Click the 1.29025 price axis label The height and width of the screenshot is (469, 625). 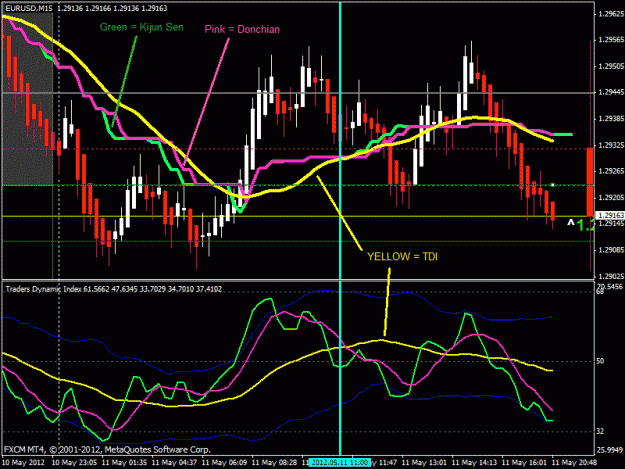[x=610, y=276]
